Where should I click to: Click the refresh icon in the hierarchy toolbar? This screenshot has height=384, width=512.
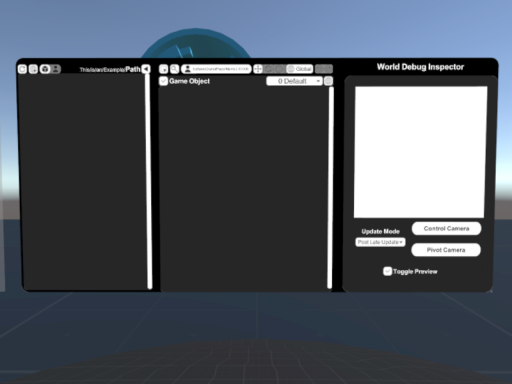(x=22, y=69)
